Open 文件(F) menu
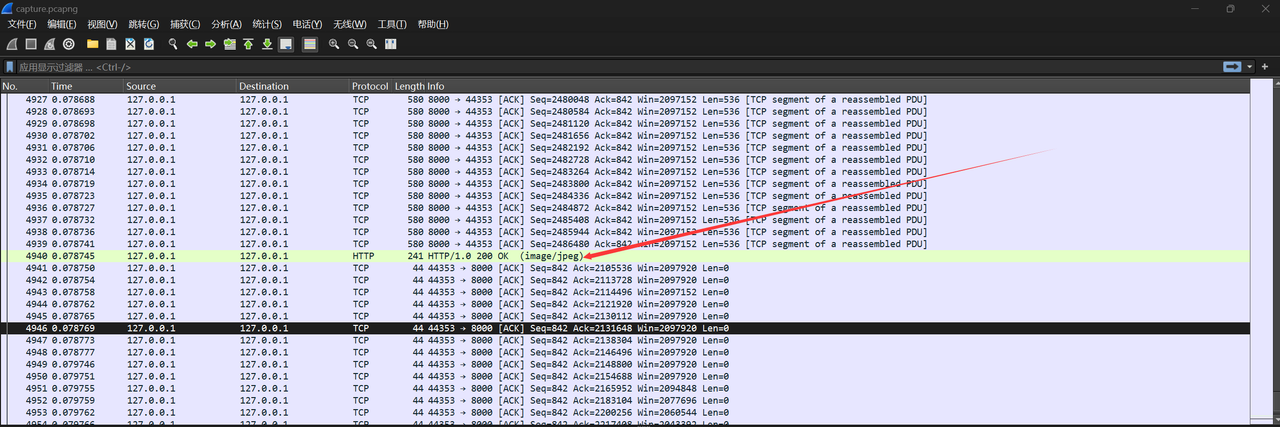Viewport: 1280px width, 427px height. tap(22, 24)
